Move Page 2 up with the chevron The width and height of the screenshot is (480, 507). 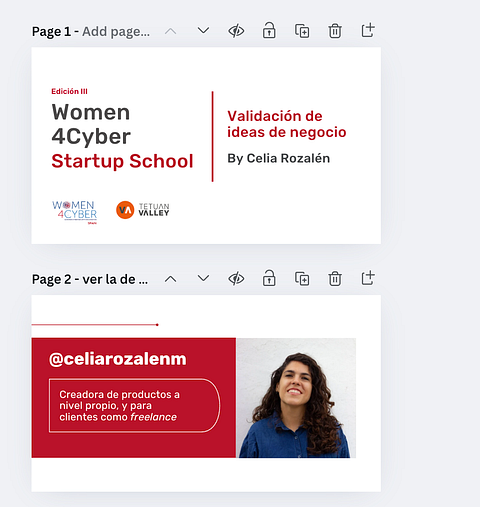170,279
